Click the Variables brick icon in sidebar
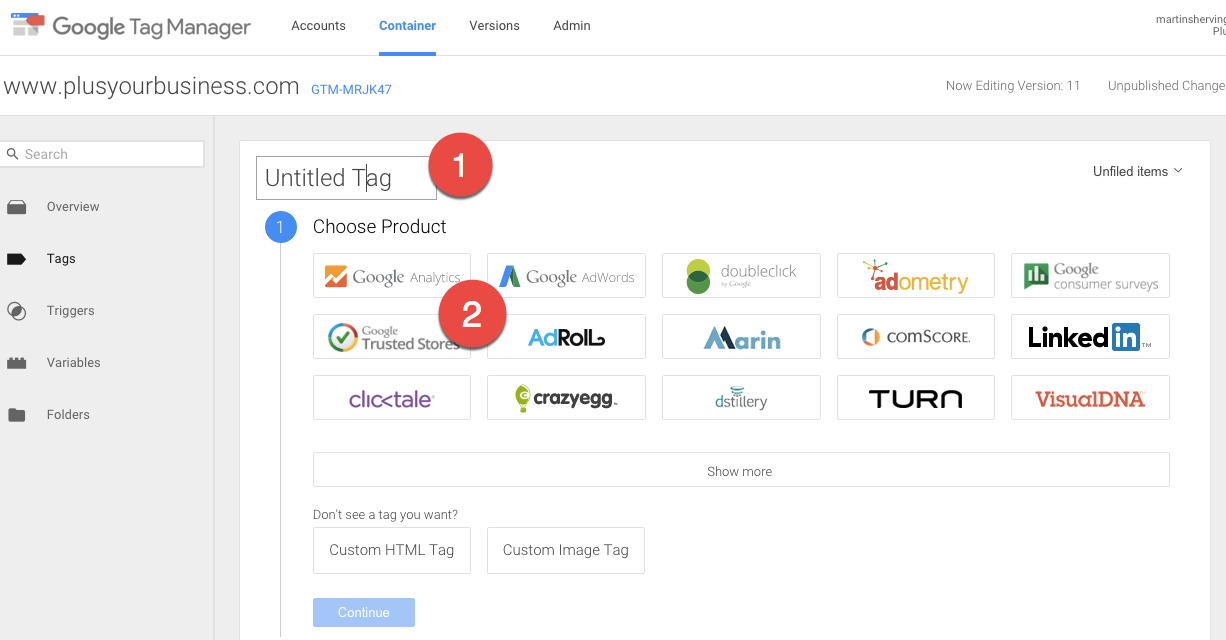1226x640 pixels. (x=16, y=363)
